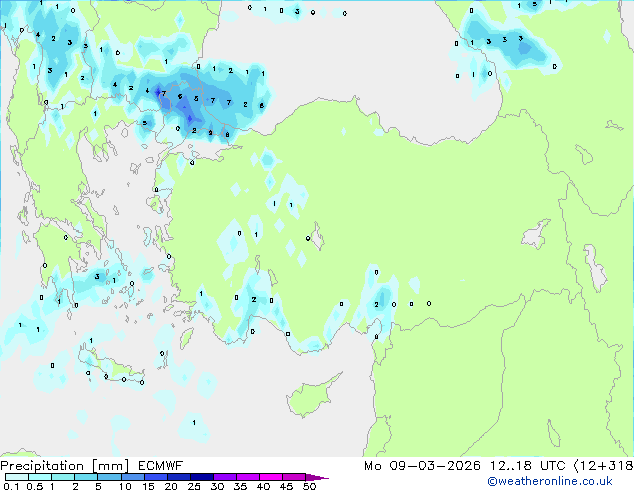Choose the 35–40 mm violet legend swatch
Screen dimensions: 634x490
coord(248,477)
